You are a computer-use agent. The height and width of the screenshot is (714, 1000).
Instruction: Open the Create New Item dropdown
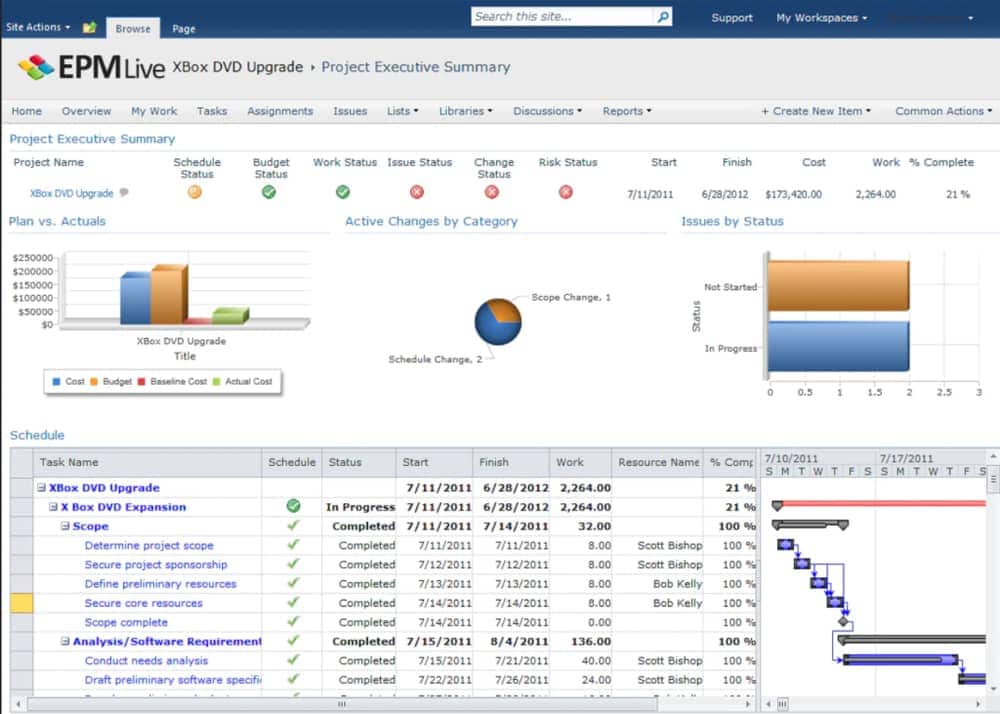point(816,111)
